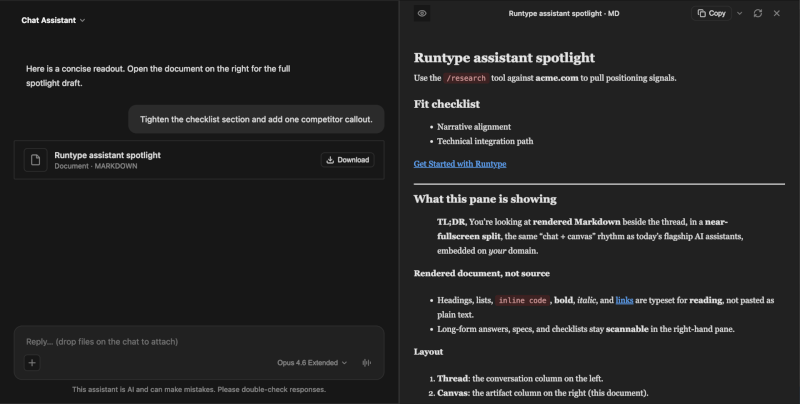Follow the Get Started with Runtype link

pyautogui.click(x=460, y=164)
